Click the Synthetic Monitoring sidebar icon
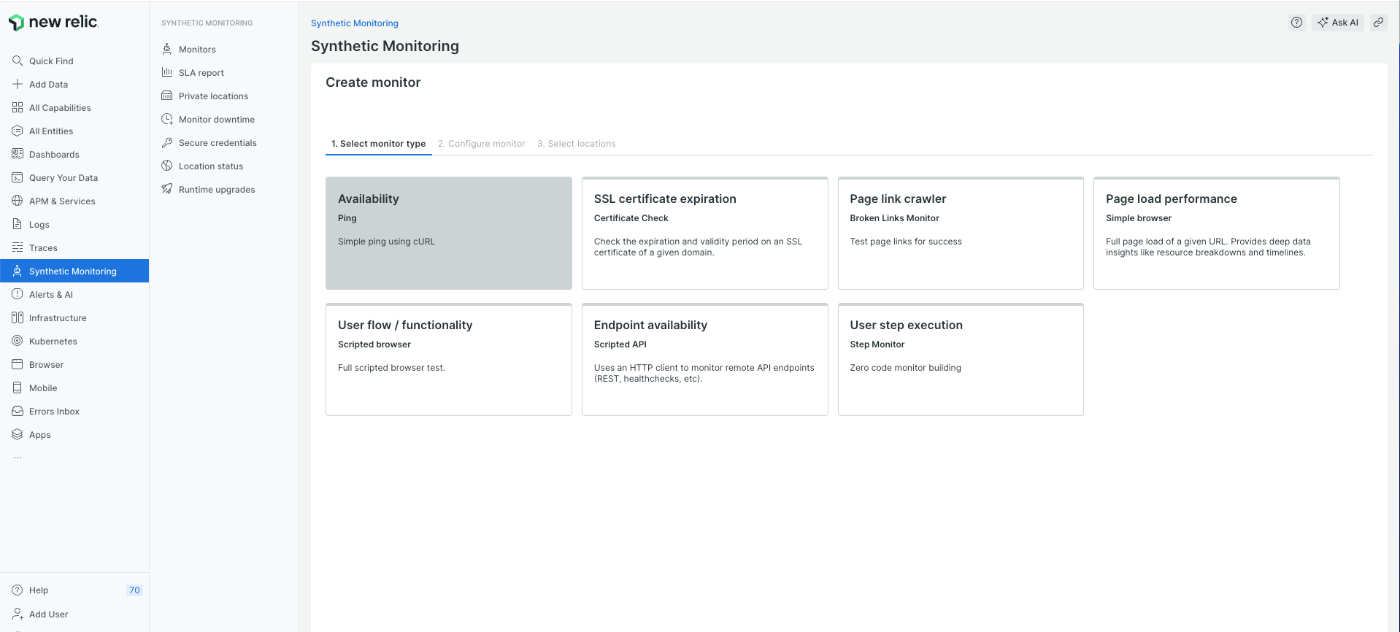The height and width of the screenshot is (632, 1400). 17,271
